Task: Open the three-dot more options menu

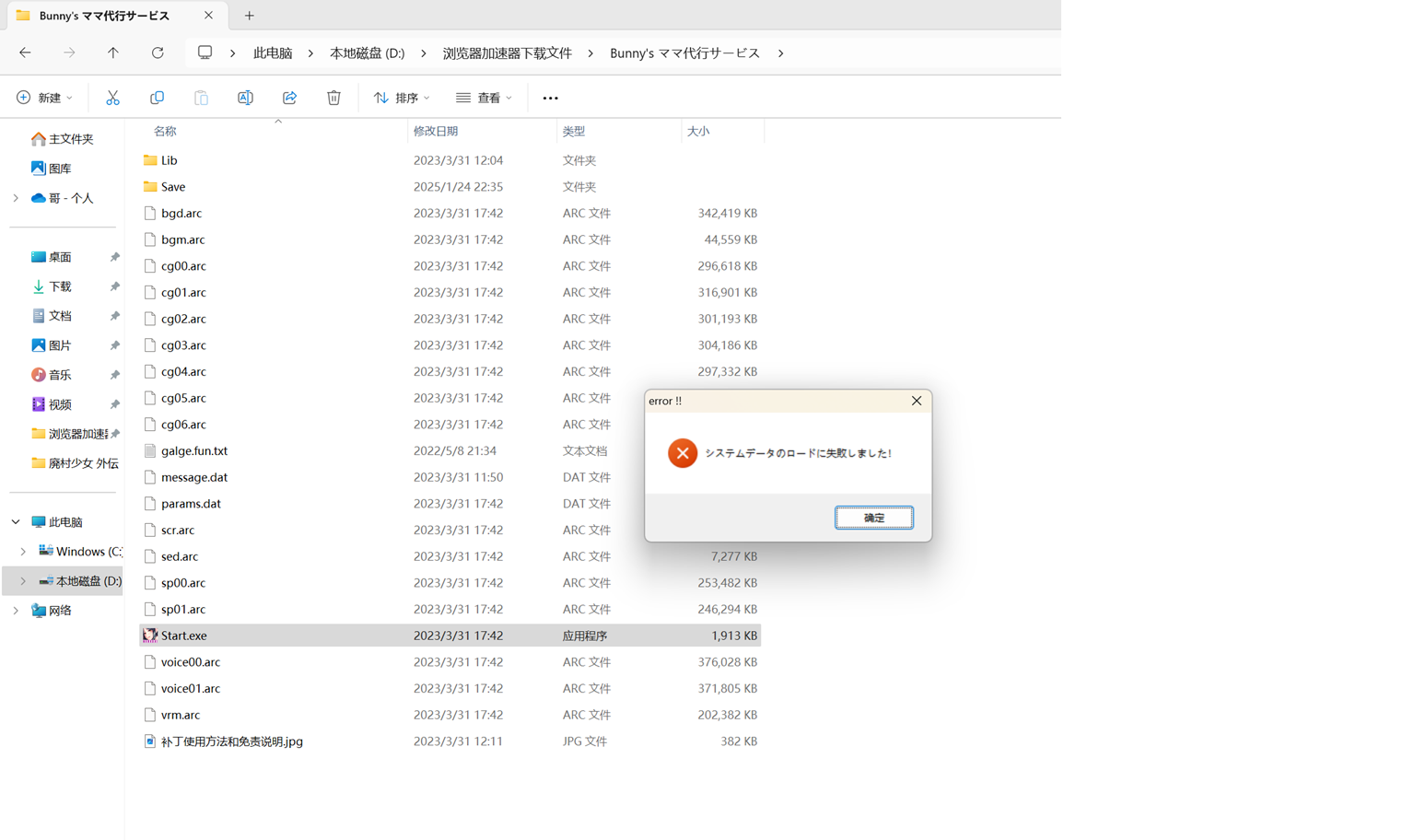Action: pyautogui.click(x=550, y=98)
